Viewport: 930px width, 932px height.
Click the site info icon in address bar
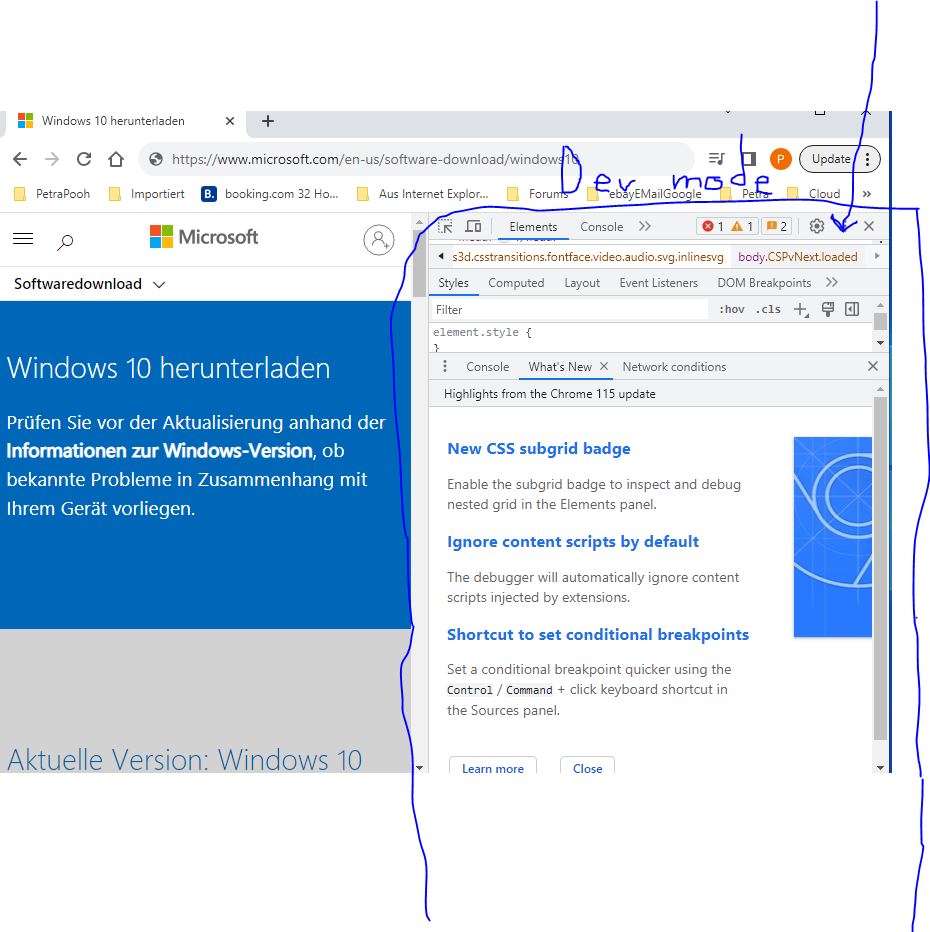point(156,159)
